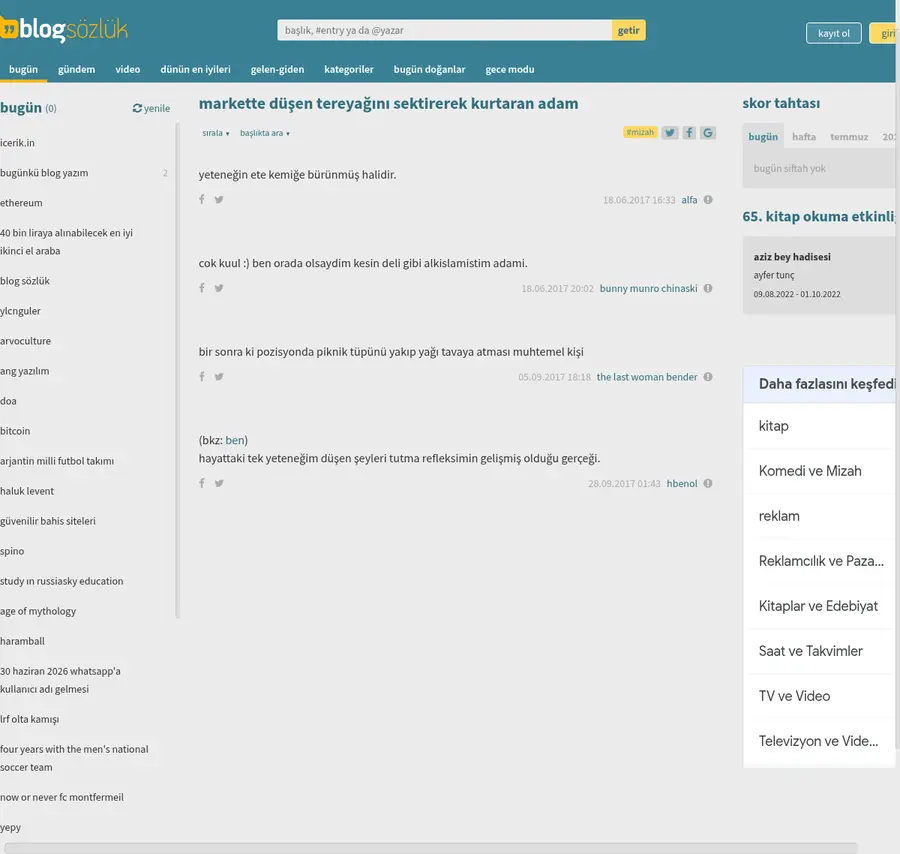Expand the sırala sort dropdown
The image size is (900, 854).
215,133
